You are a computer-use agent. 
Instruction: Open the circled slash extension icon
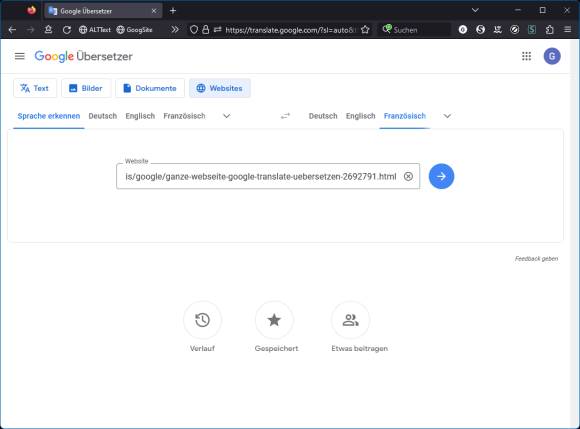click(515, 30)
